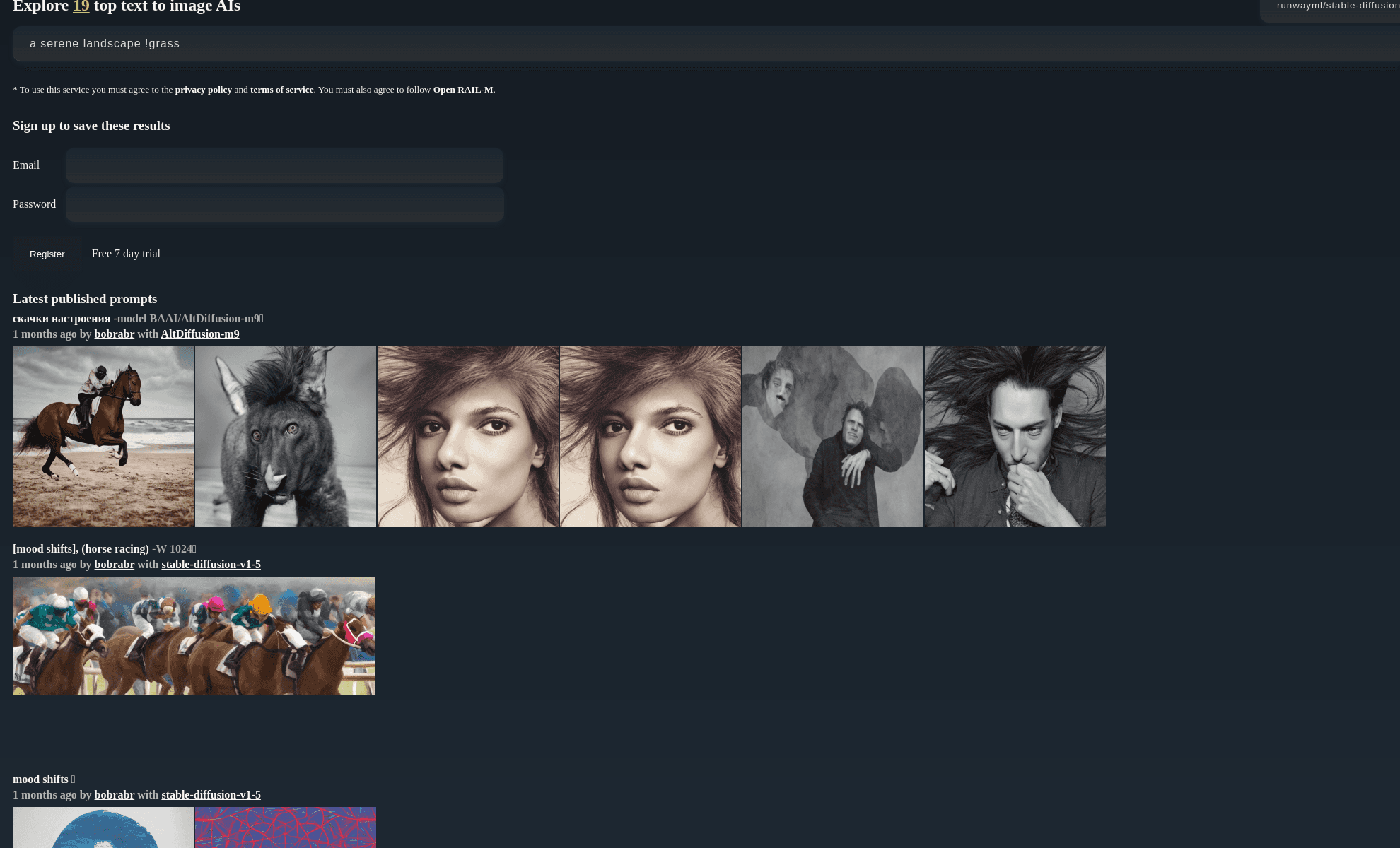
Task: Open the blue circle artwork thumbnail
Action: (103, 828)
